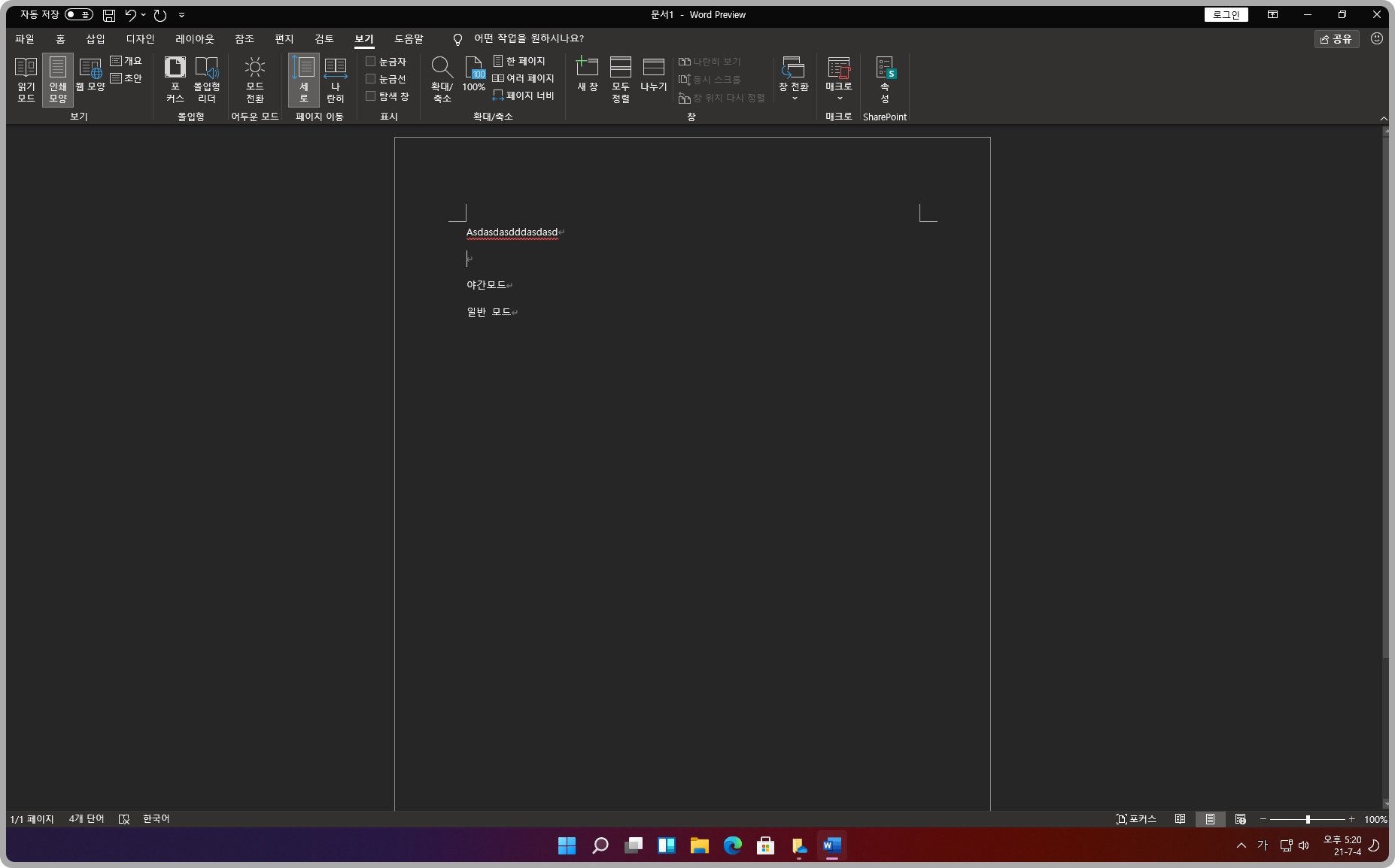This screenshot has width=1395, height=868.
Task: Open Immersive Reader (몰입형 리더)
Action: (x=207, y=80)
